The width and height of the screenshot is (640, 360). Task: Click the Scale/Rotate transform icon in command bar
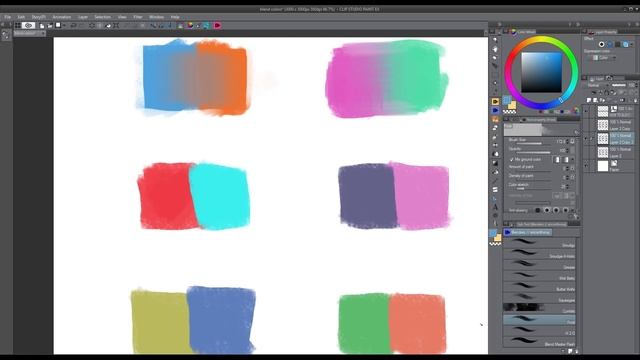coord(116,26)
